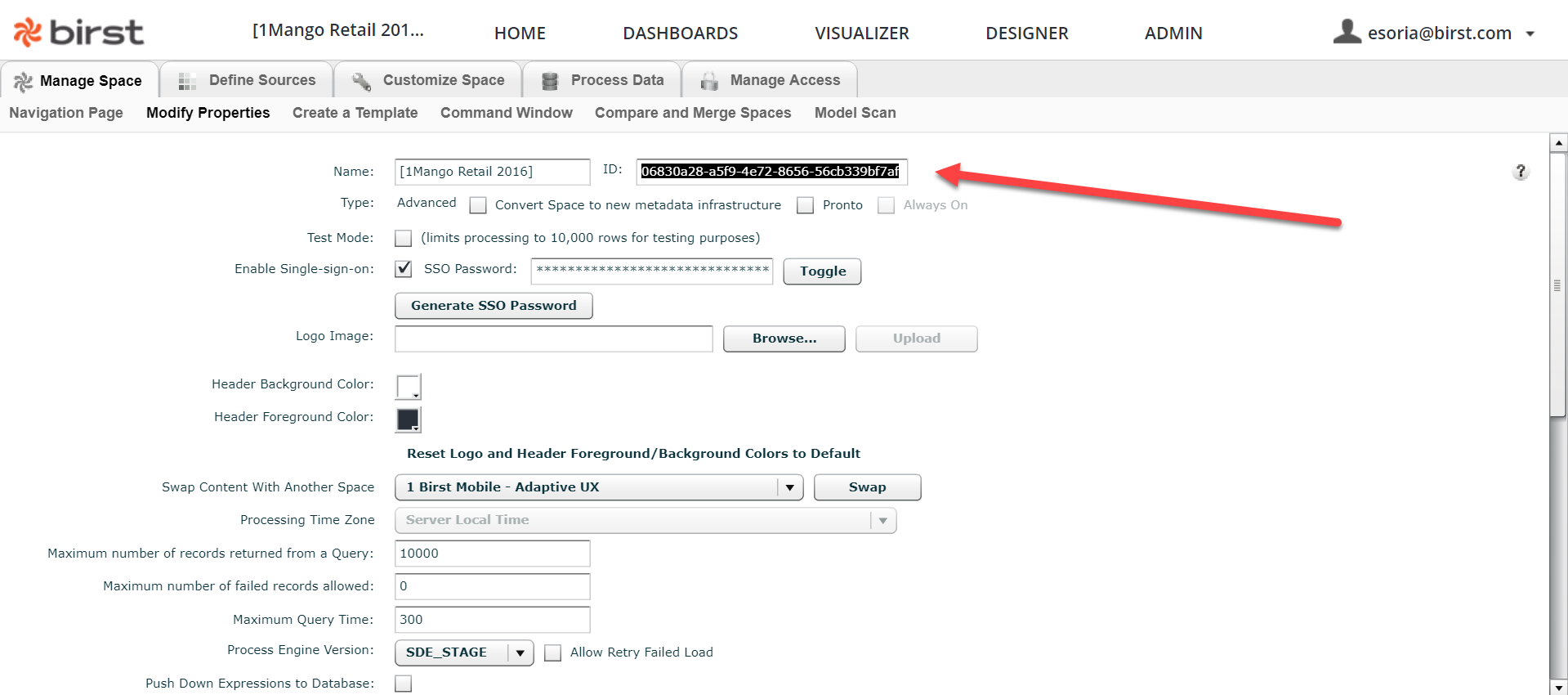
Task: Click Maximum records returned from Query field
Action: point(493,554)
